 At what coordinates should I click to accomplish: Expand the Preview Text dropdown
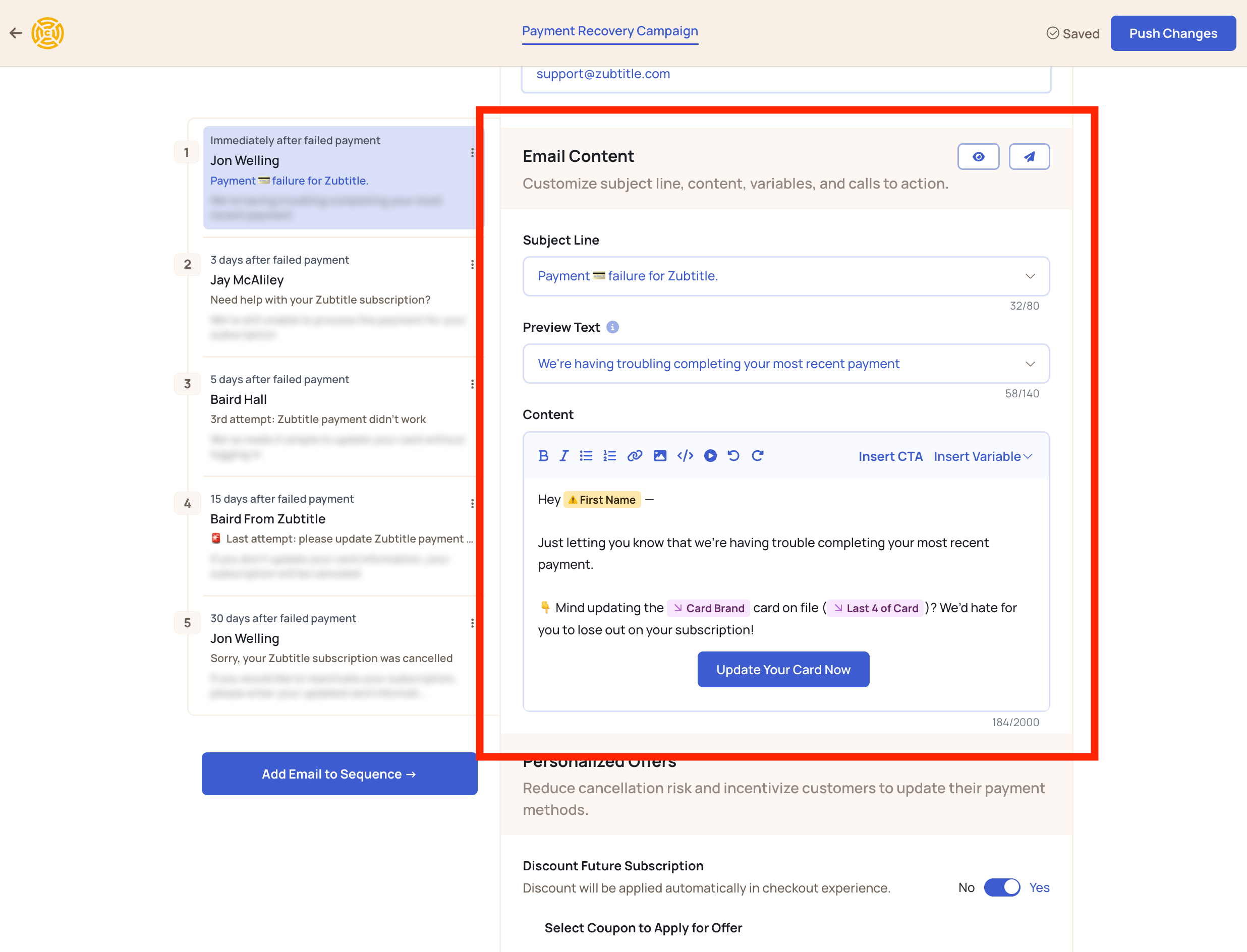tap(1031, 363)
